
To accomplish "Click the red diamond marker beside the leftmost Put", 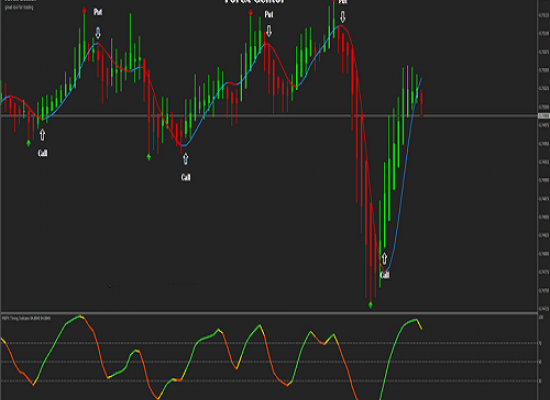I will 84,11.
